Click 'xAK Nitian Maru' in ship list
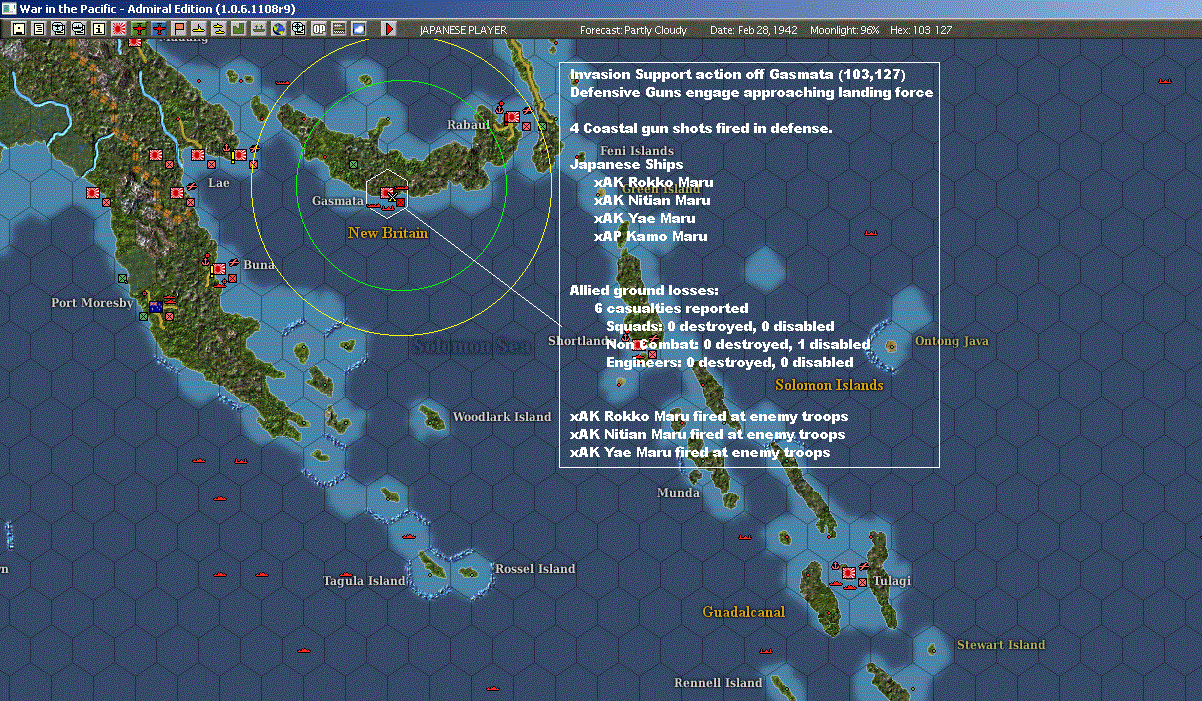1202x701 pixels. (652, 200)
